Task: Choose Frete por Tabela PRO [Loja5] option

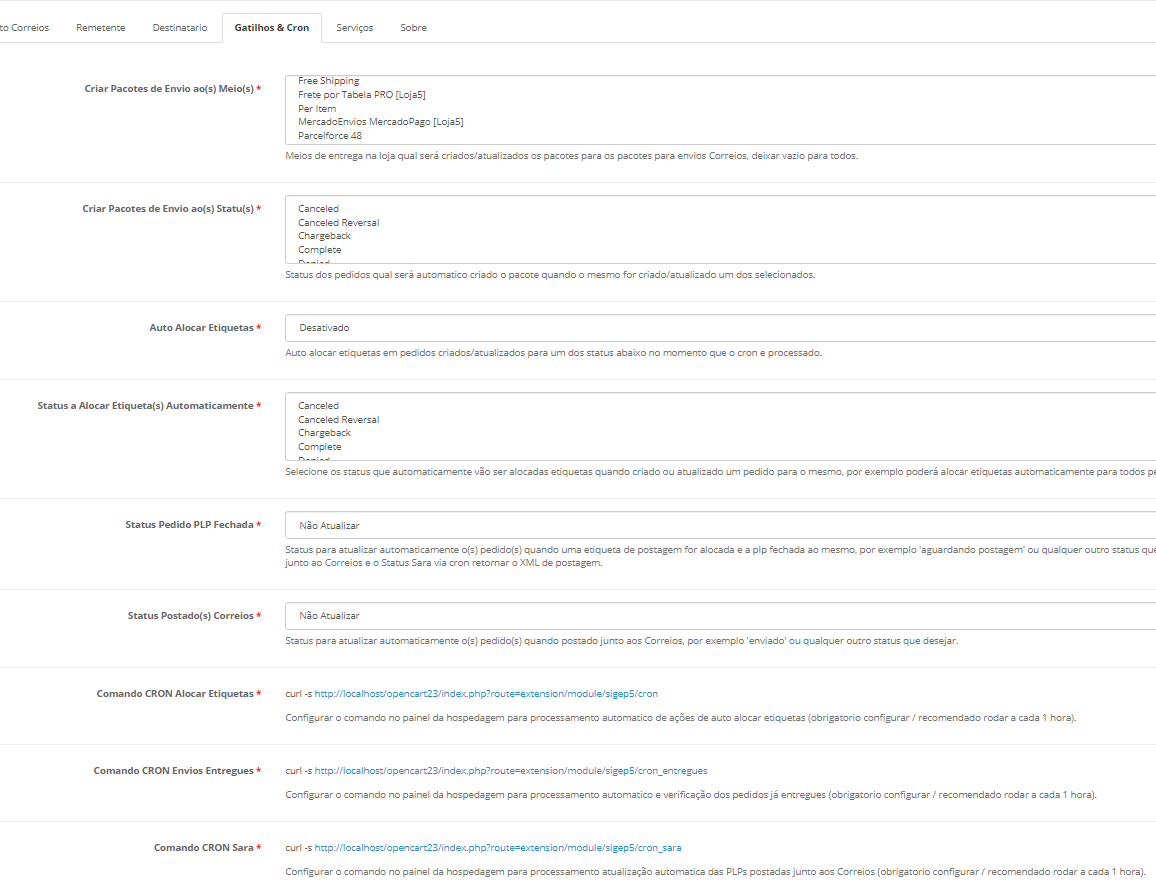Action: tap(361, 95)
